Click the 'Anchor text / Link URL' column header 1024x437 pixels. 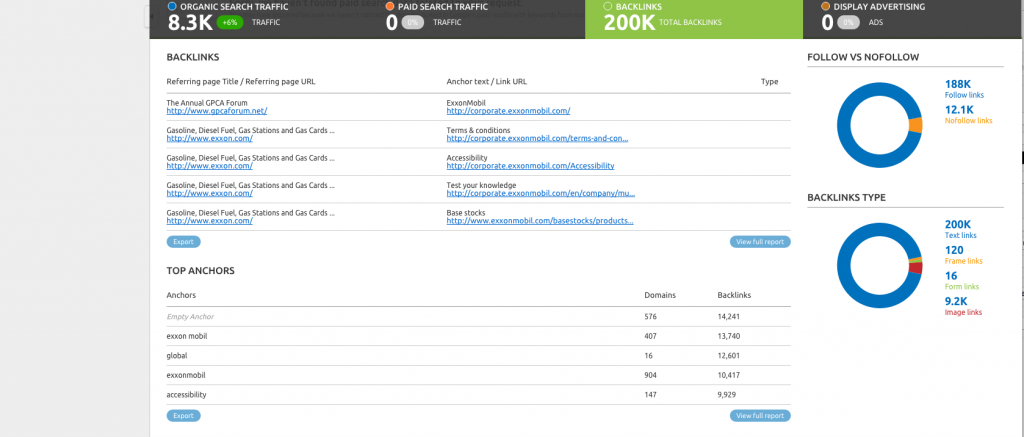click(x=487, y=82)
